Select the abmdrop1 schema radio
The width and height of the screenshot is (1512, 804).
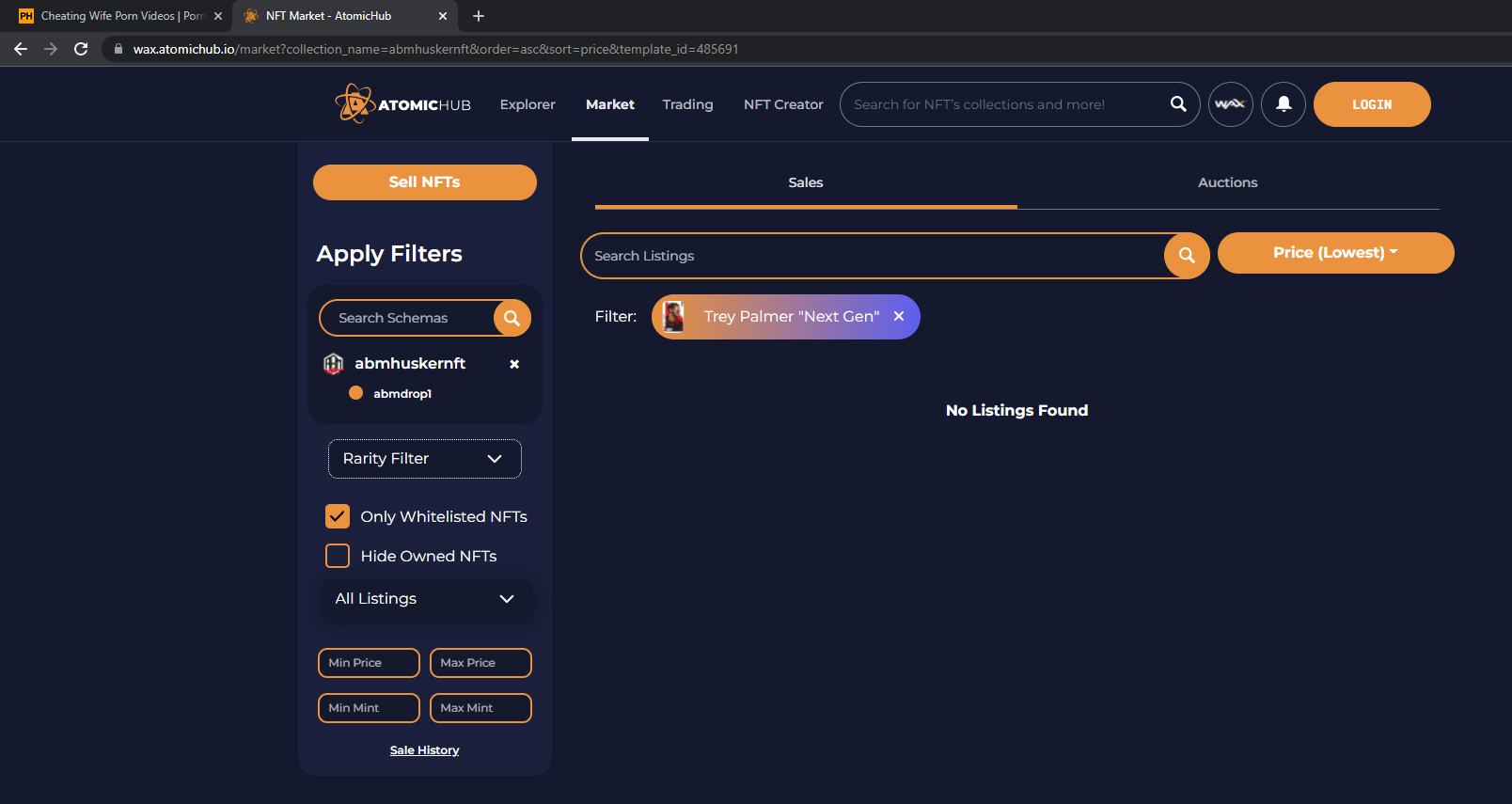(355, 393)
